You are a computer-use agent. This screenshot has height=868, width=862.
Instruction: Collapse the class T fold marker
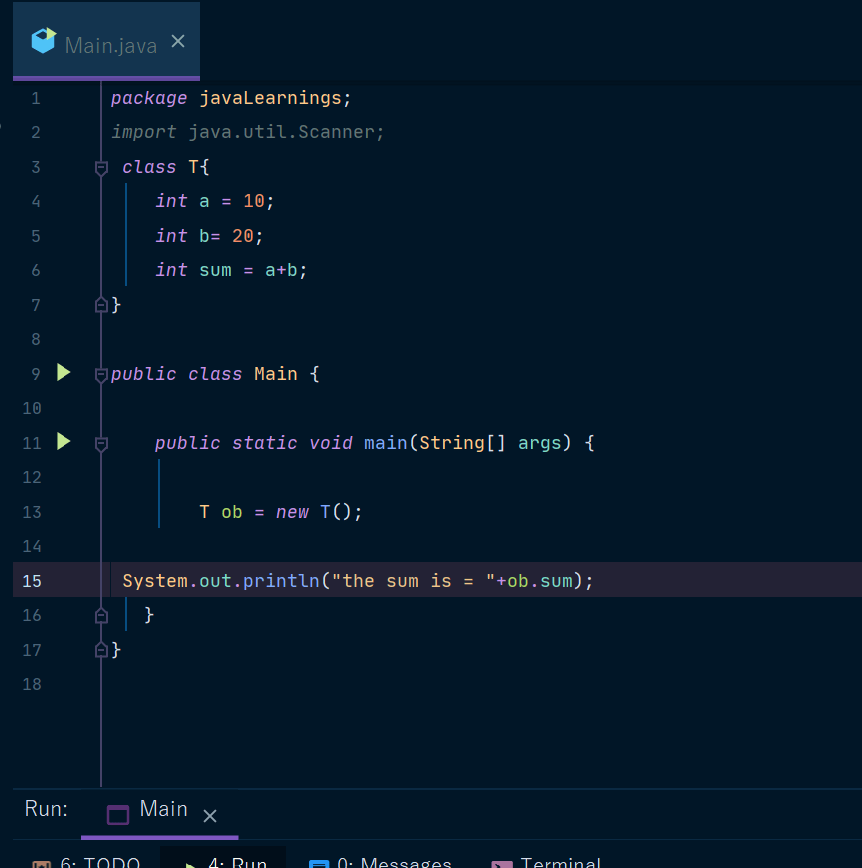pos(101,168)
